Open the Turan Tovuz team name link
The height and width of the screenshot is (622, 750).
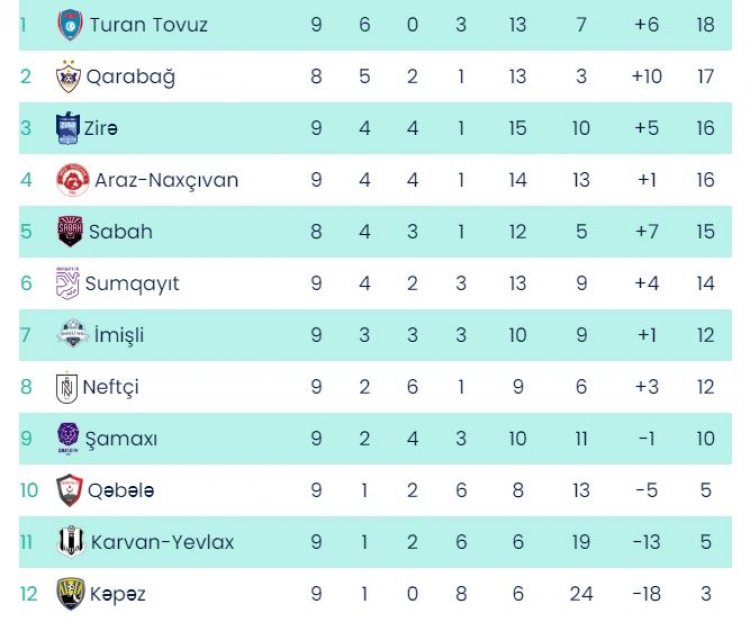point(149,24)
